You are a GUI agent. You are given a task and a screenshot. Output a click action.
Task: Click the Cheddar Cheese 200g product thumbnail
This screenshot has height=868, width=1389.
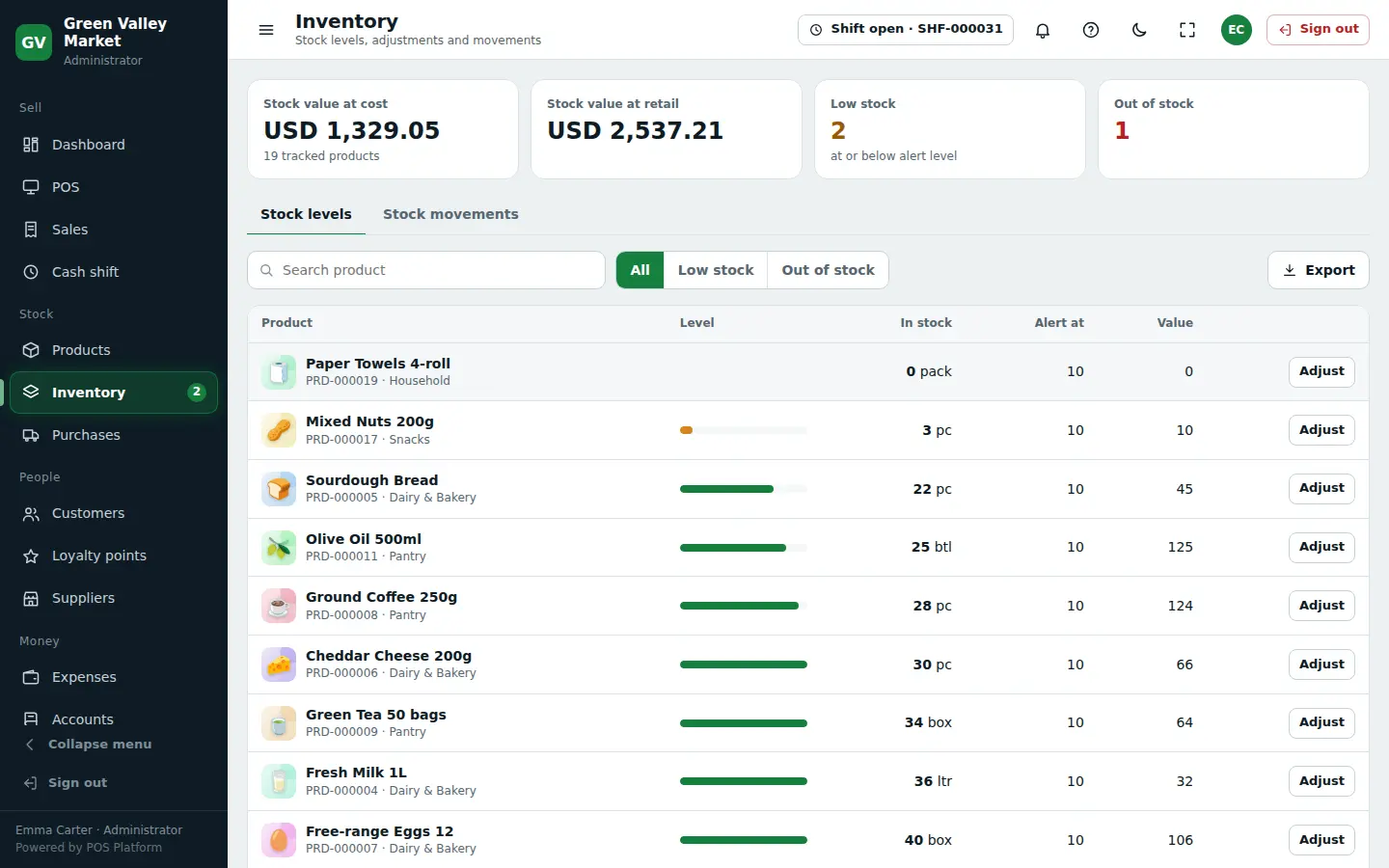coord(279,665)
